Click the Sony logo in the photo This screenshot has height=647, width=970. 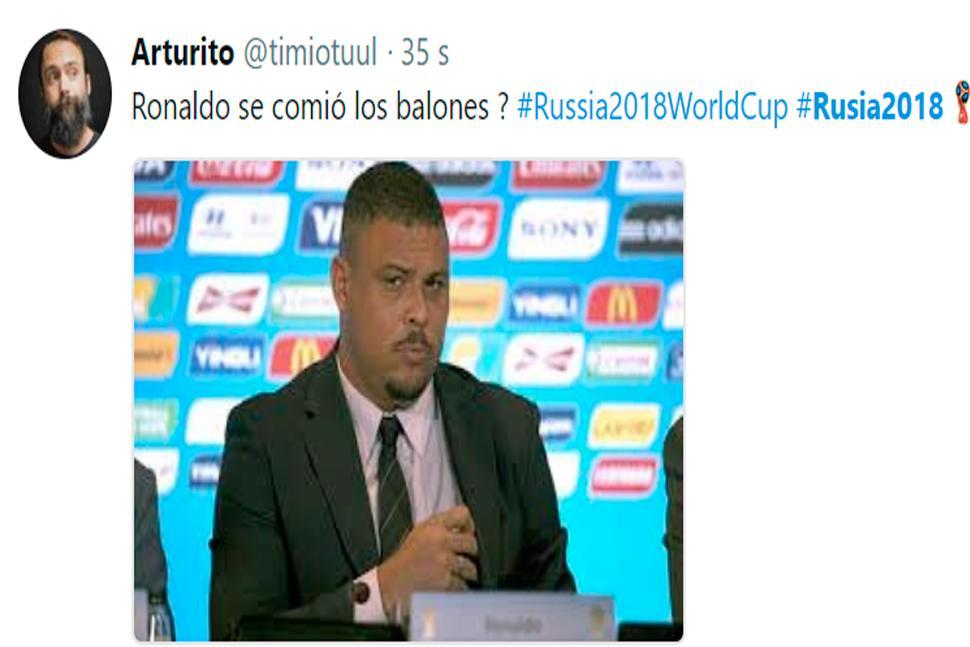pyautogui.click(x=559, y=228)
